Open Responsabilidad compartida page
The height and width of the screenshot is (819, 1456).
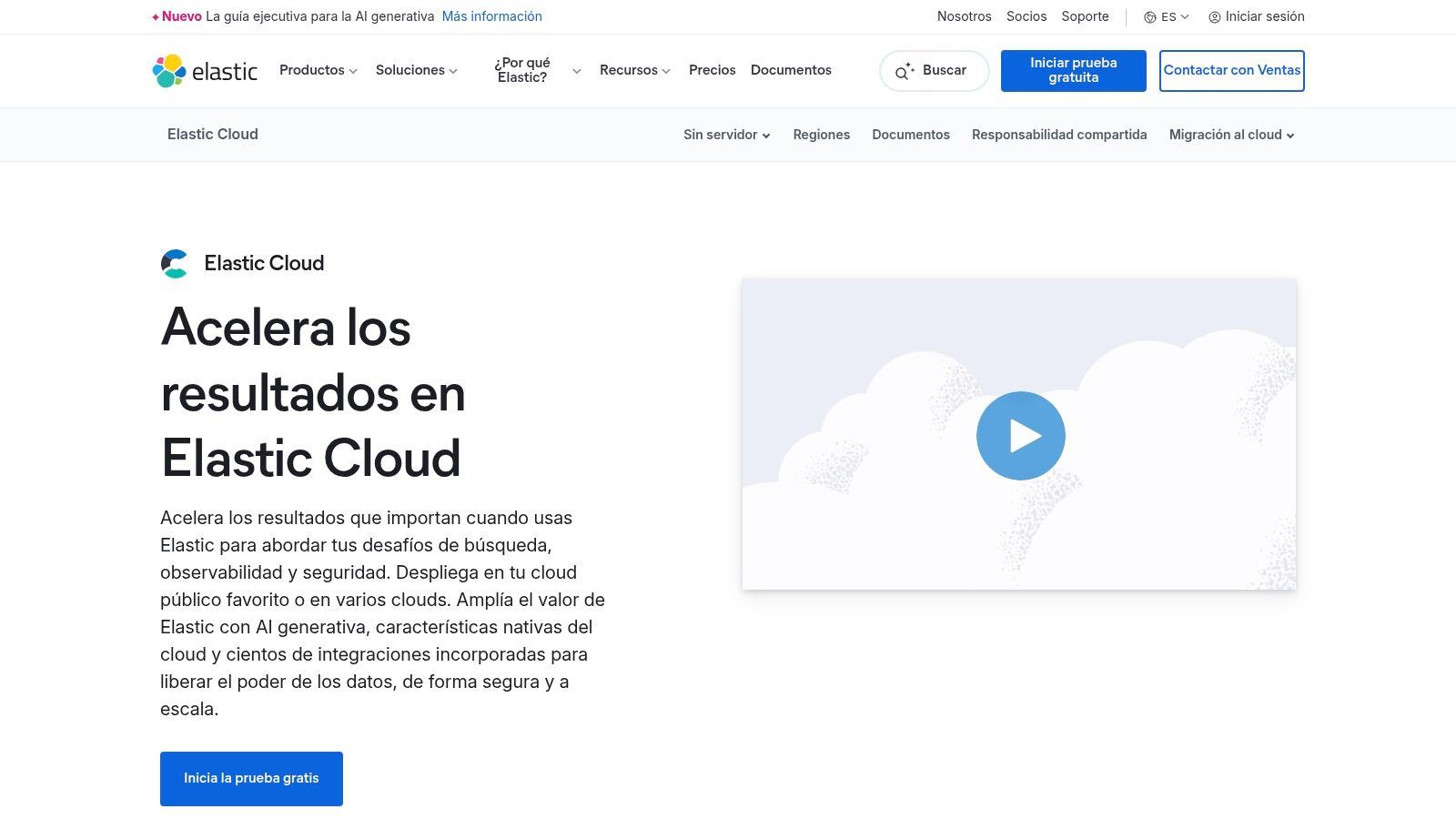click(1059, 135)
